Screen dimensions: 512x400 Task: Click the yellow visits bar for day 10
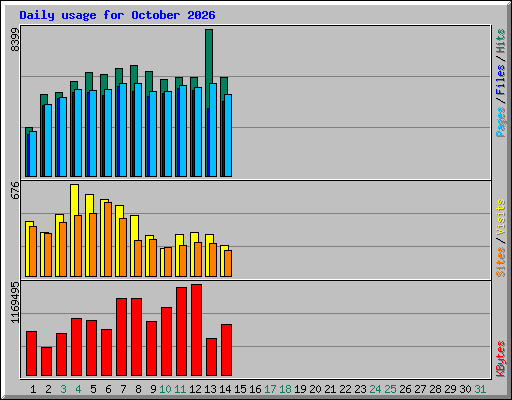click(x=162, y=262)
